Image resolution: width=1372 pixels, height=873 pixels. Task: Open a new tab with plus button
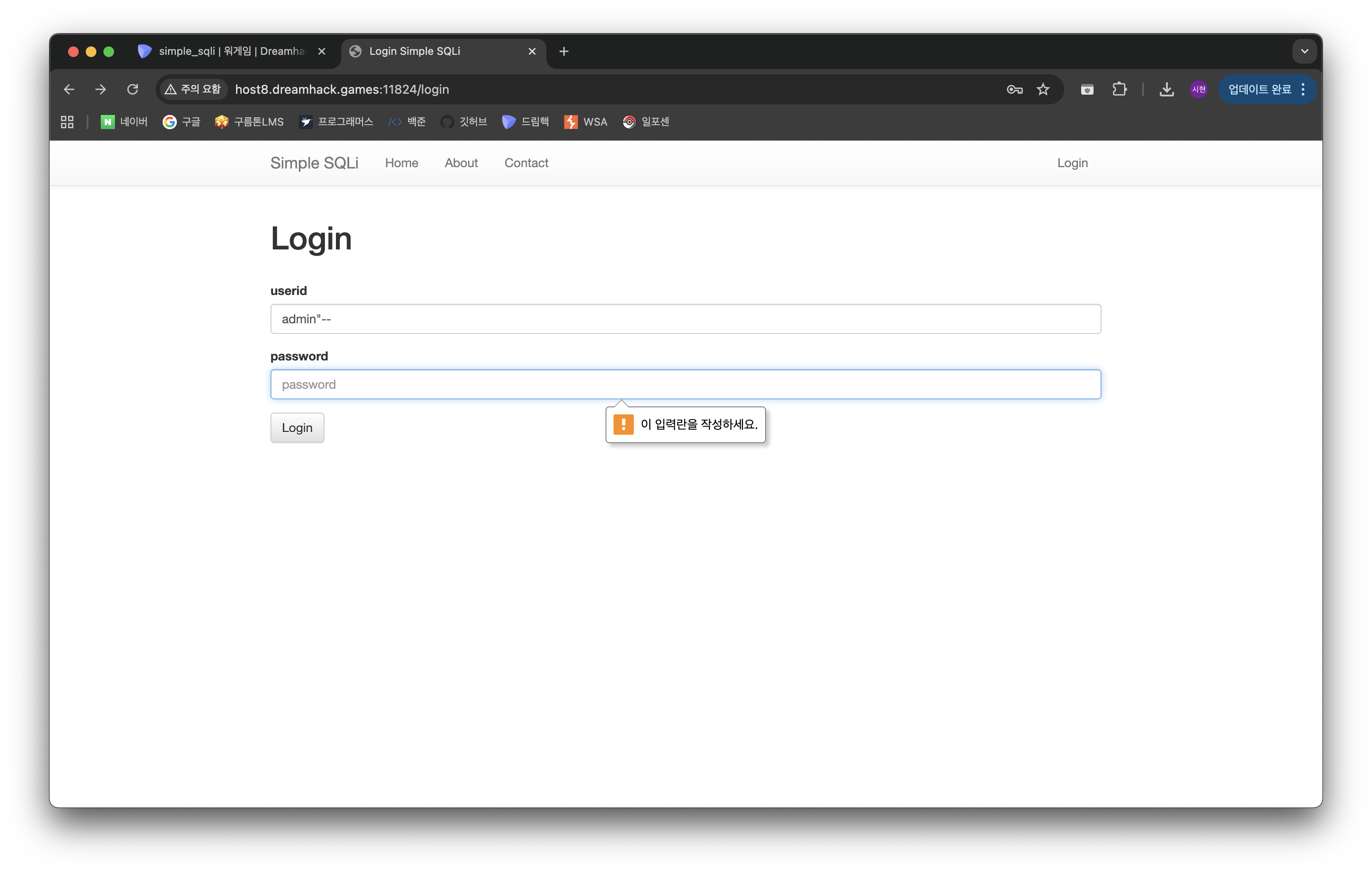[x=564, y=51]
